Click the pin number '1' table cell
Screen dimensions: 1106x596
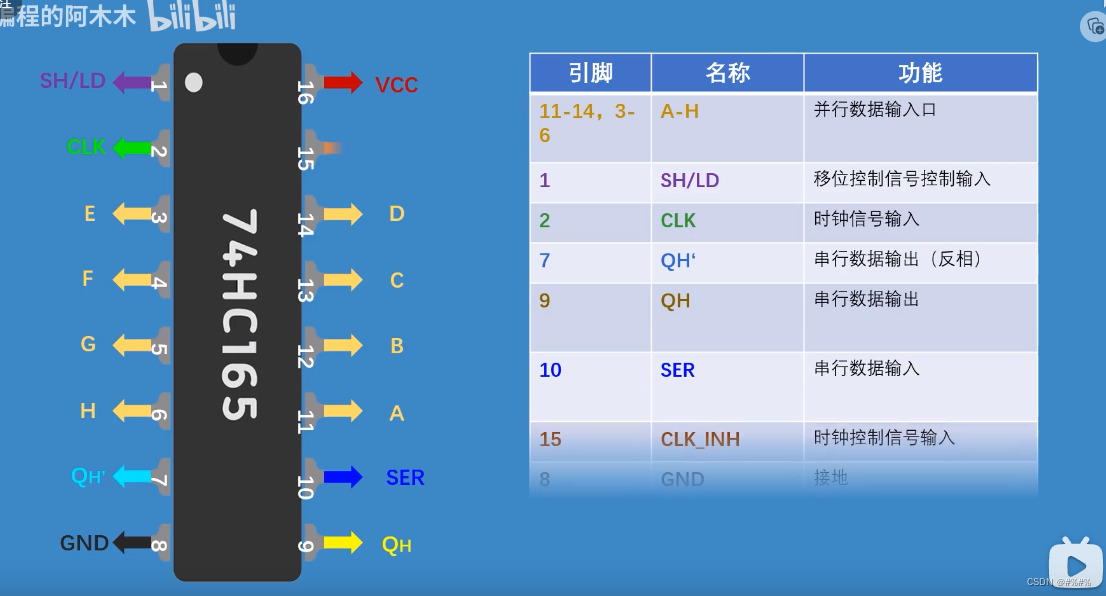(590, 183)
